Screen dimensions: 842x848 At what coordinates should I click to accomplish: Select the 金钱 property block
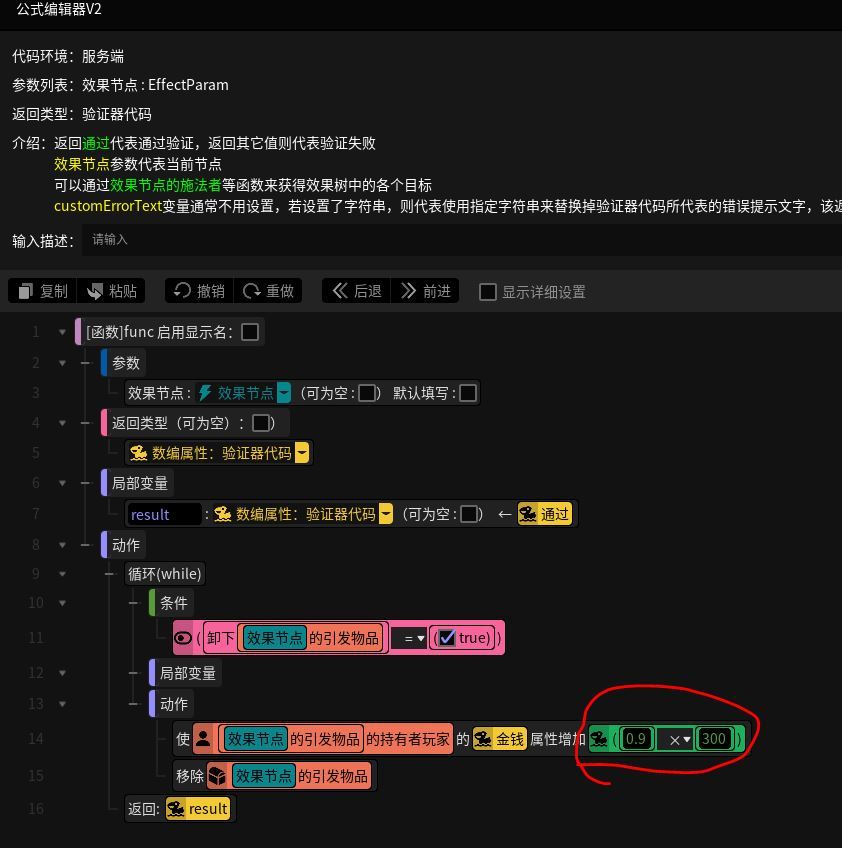(500, 739)
